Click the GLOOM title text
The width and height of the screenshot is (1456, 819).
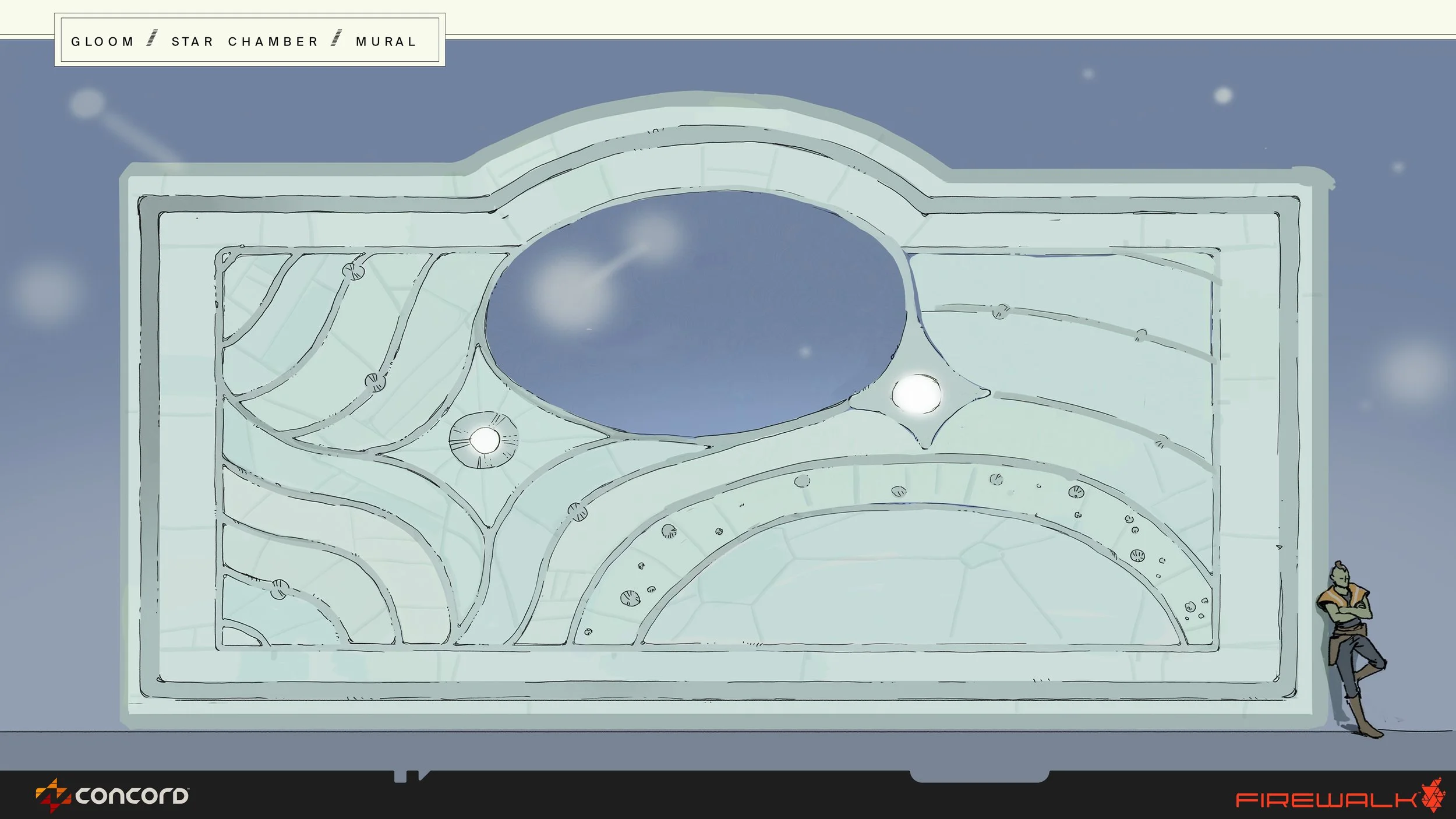click(103, 42)
